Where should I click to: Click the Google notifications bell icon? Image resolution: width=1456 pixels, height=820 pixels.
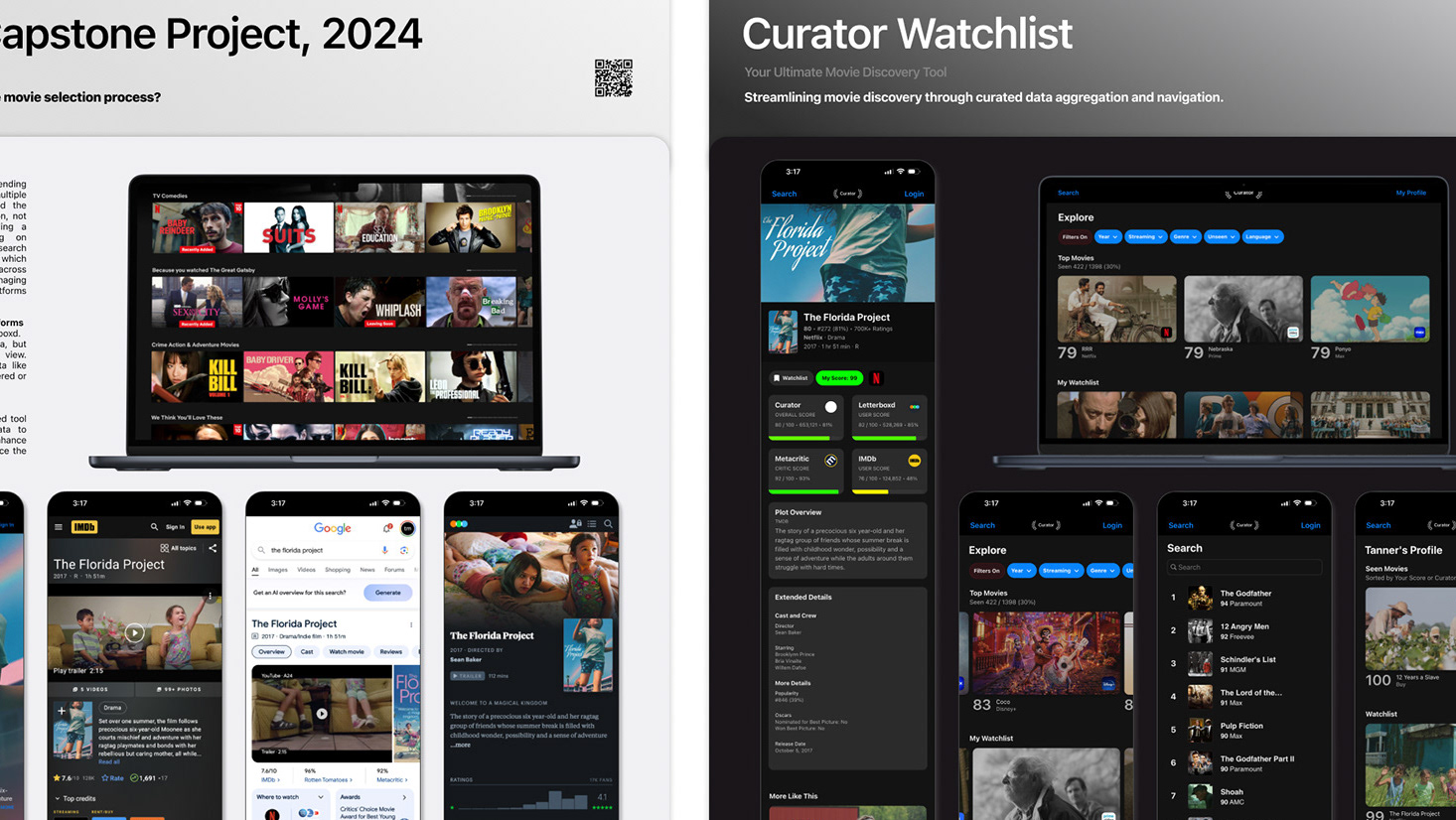tap(387, 528)
